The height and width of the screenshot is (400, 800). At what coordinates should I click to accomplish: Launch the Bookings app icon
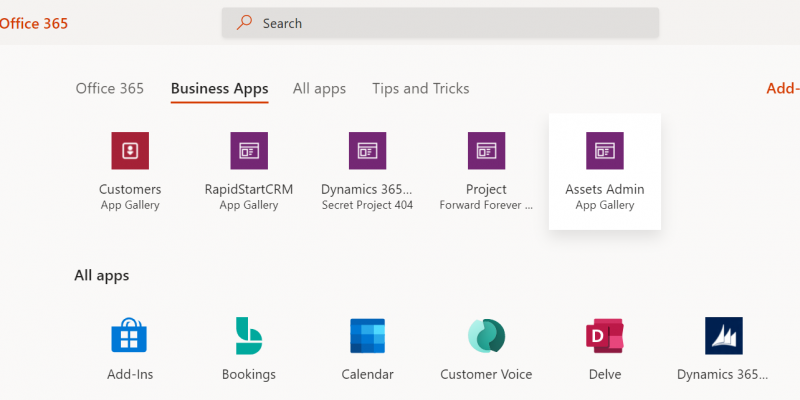(248, 336)
